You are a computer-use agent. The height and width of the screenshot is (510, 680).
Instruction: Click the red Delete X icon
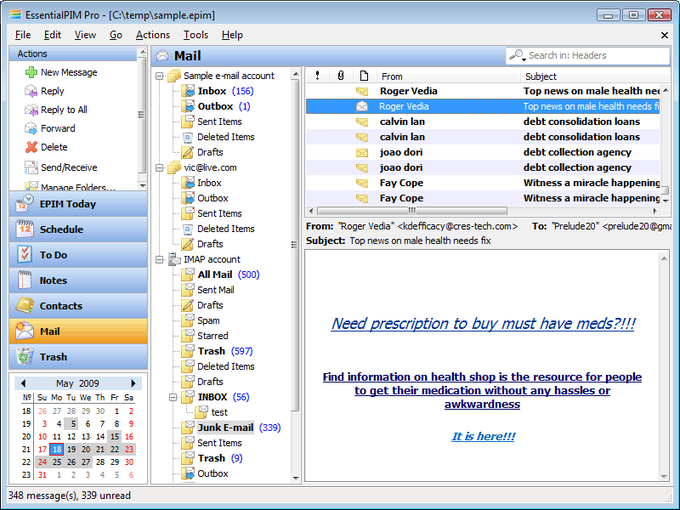pyautogui.click(x=31, y=147)
